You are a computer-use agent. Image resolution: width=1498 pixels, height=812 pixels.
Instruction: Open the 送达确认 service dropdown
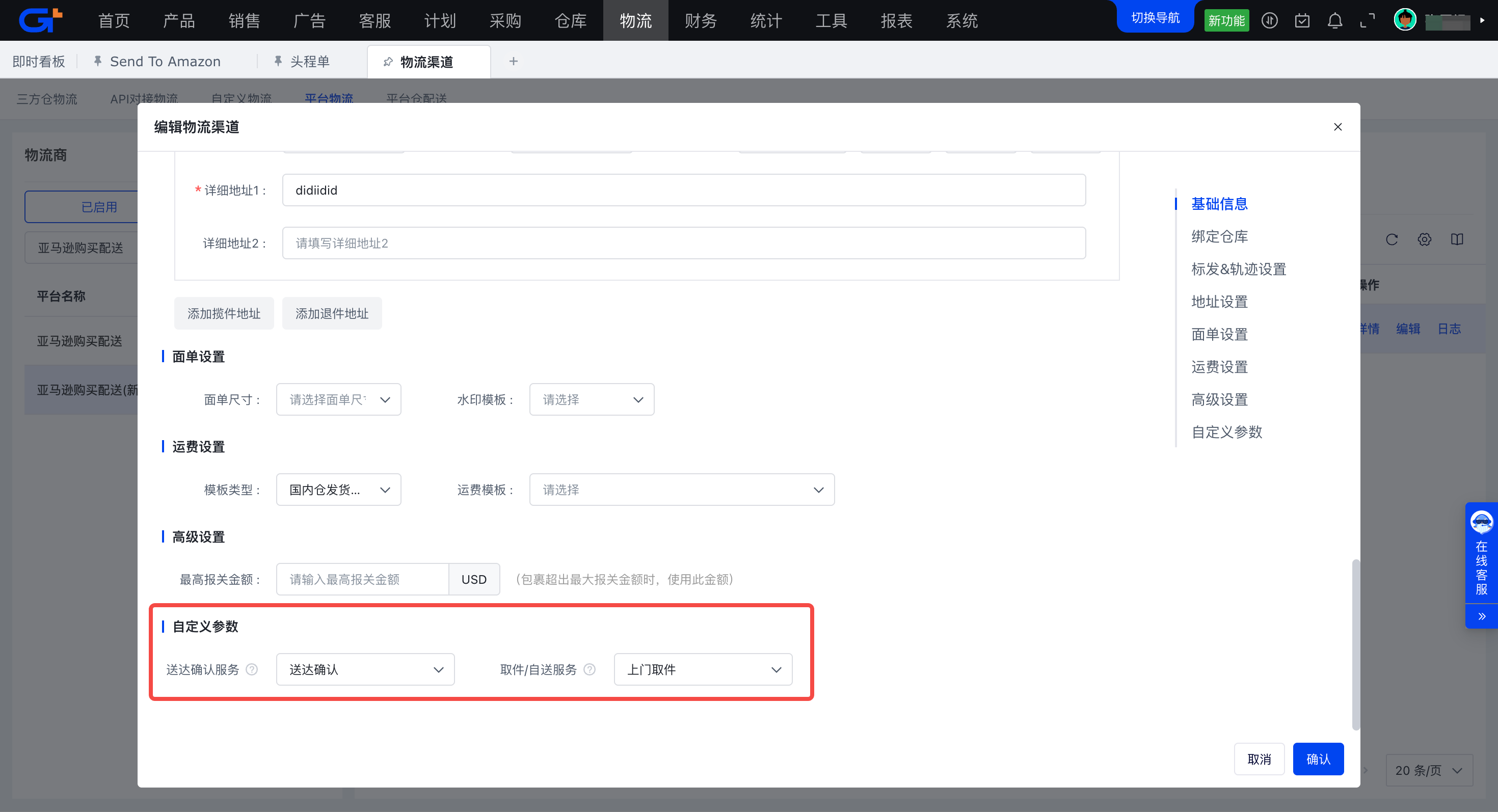pyautogui.click(x=365, y=669)
